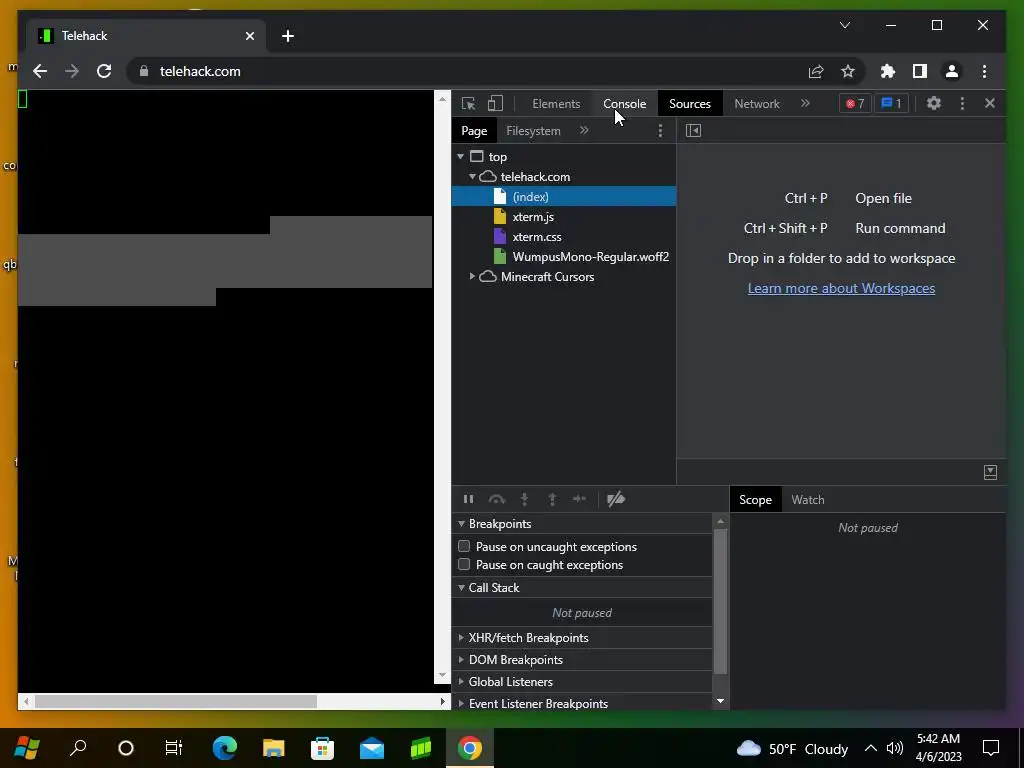Expand DOM Breakpoints section

462,660
